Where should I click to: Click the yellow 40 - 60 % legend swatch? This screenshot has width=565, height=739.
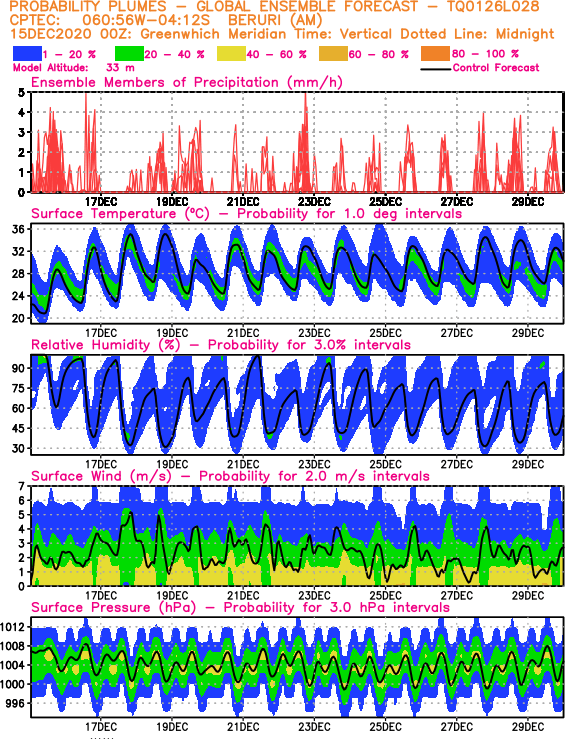(231, 54)
